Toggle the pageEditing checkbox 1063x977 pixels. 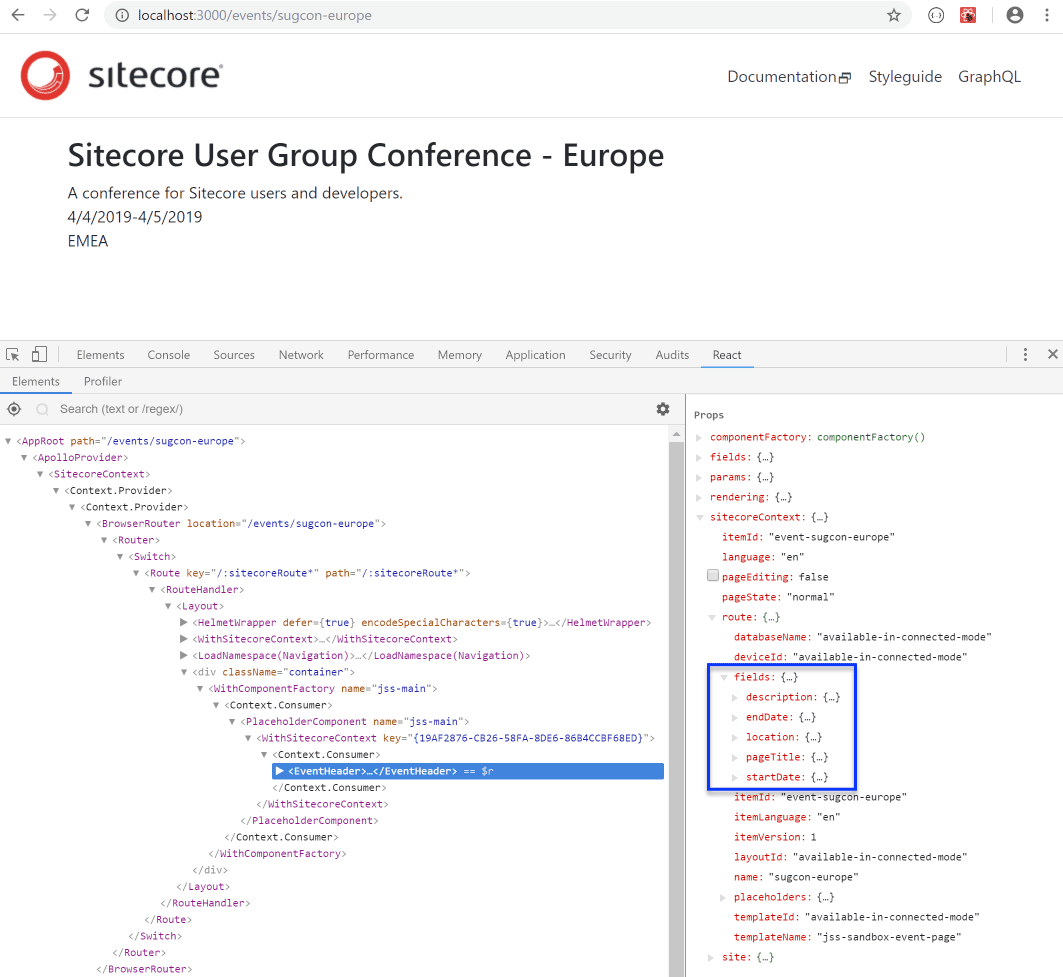tap(713, 576)
